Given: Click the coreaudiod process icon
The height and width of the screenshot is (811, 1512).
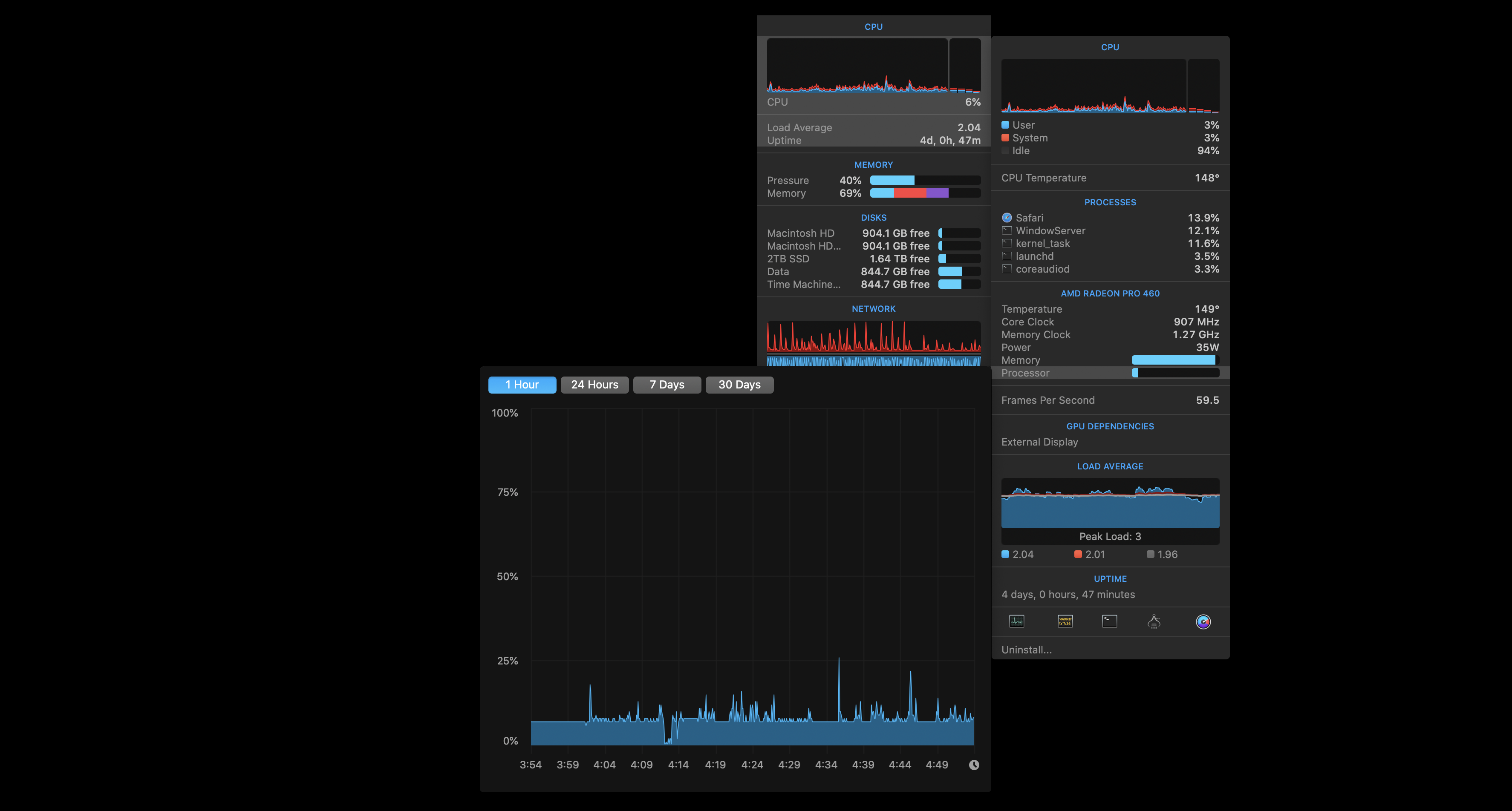Looking at the screenshot, I should click(x=1007, y=269).
